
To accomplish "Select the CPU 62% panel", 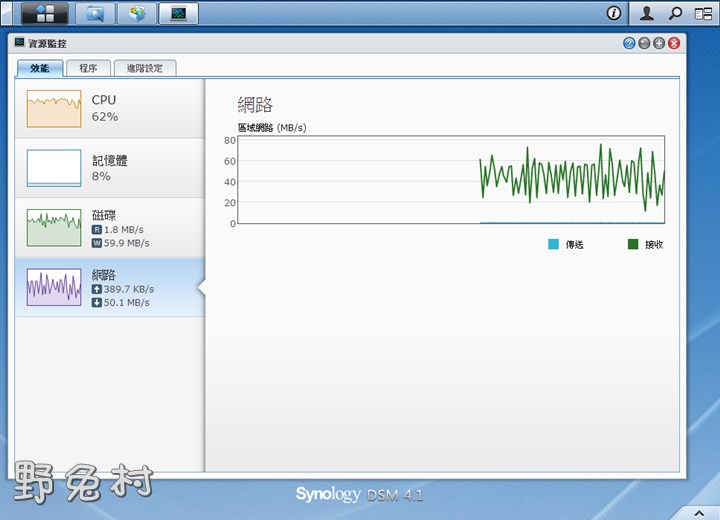I will pos(110,108).
